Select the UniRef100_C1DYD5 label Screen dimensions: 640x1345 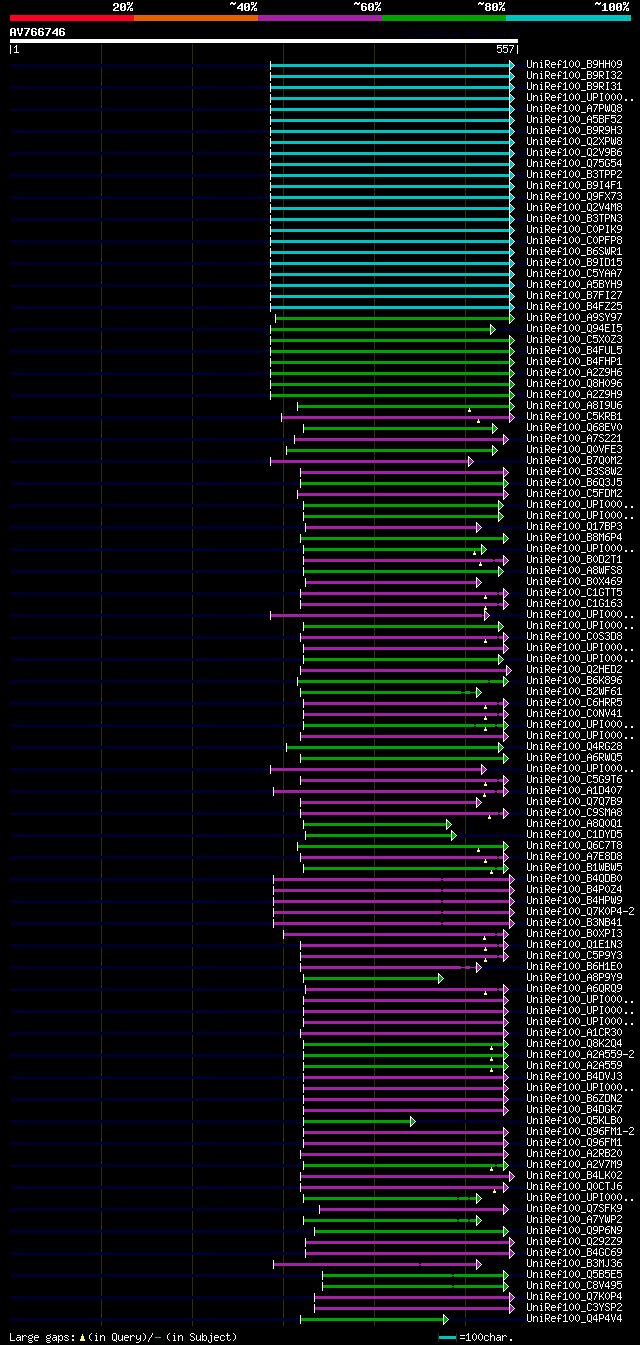[x=576, y=835]
